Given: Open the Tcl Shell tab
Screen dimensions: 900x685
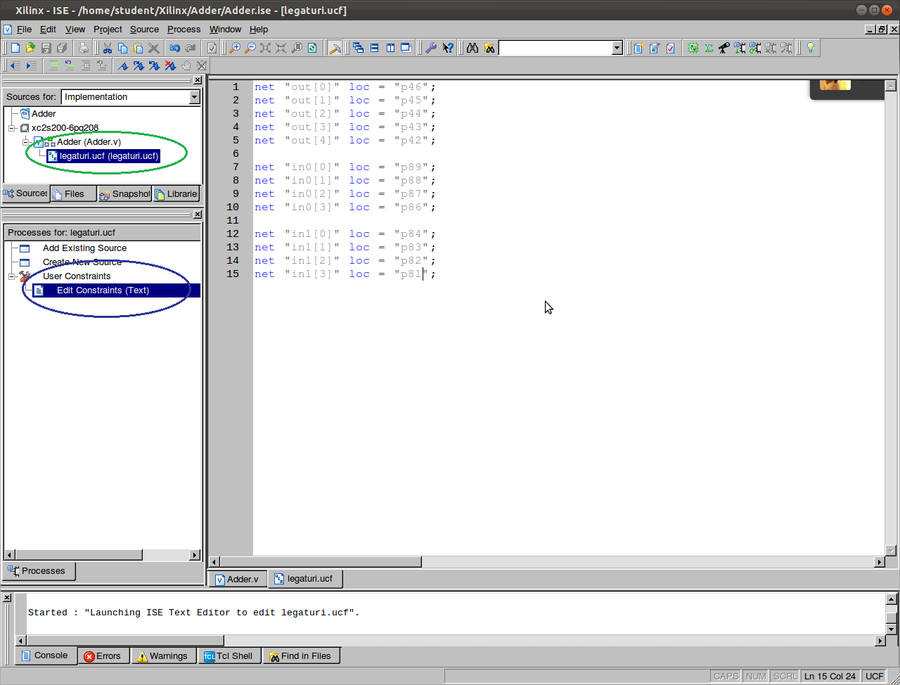Looking at the screenshot, I should pyautogui.click(x=228, y=656).
